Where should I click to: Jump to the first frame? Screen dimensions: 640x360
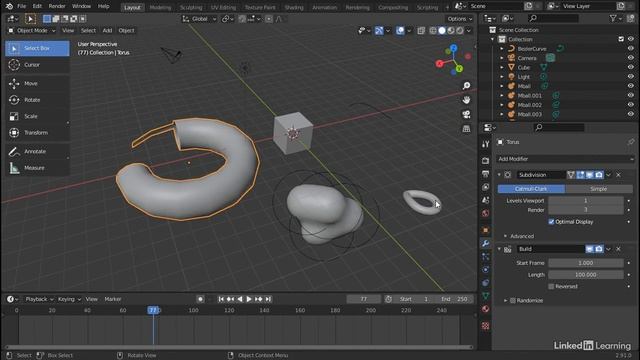(221, 299)
